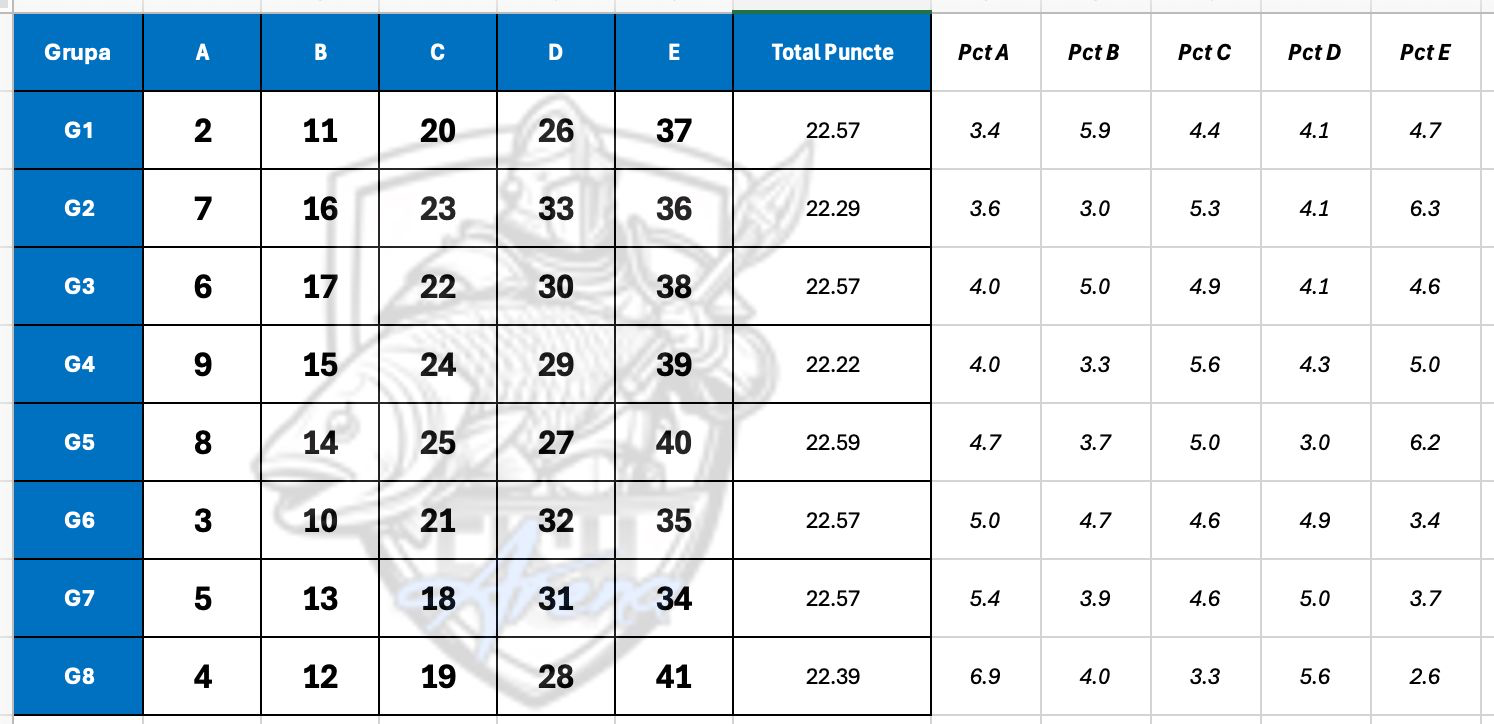The image size is (1494, 724).
Task: Select value 2 in G1 column A
Action: [x=203, y=130]
